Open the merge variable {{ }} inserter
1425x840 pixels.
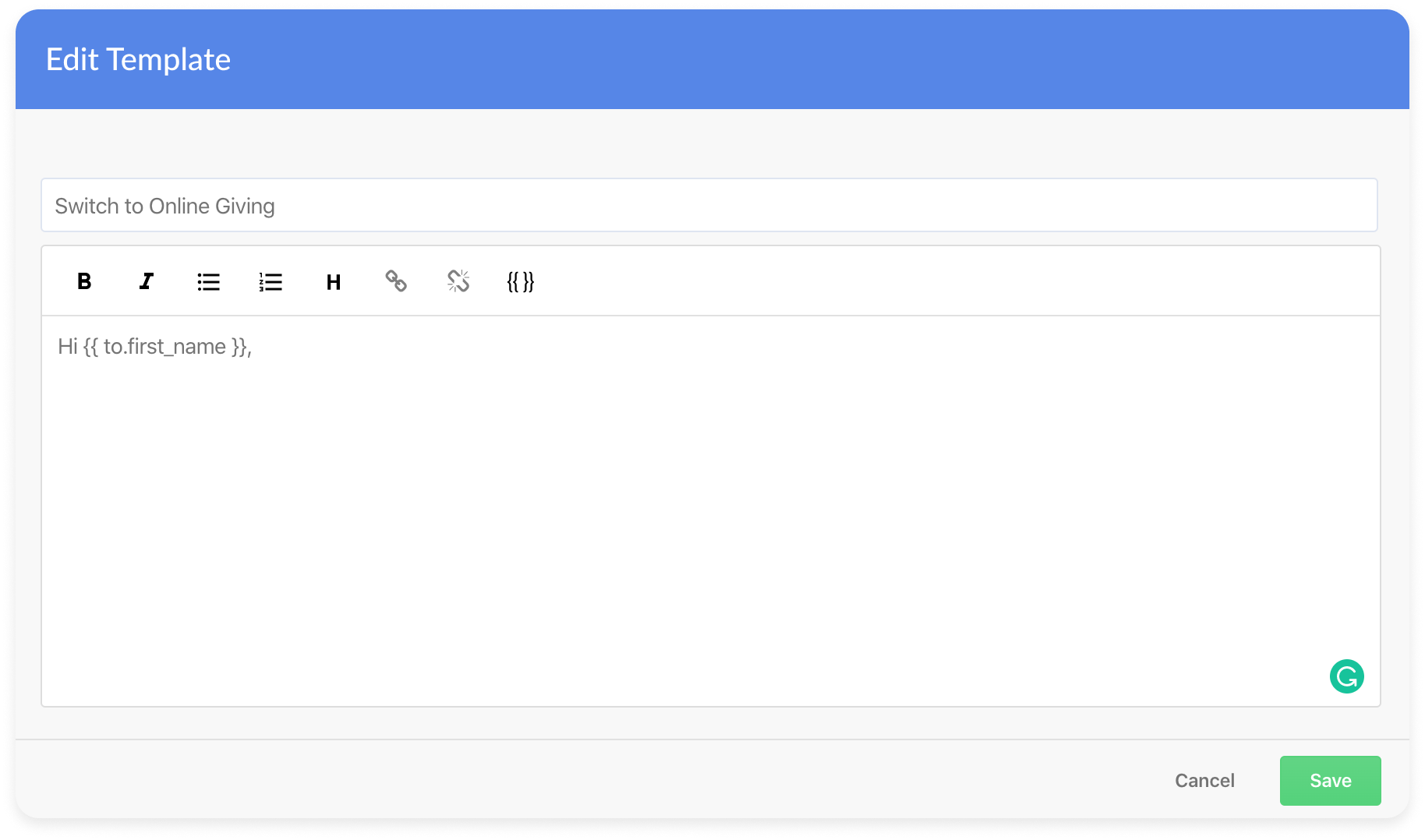click(x=521, y=281)
